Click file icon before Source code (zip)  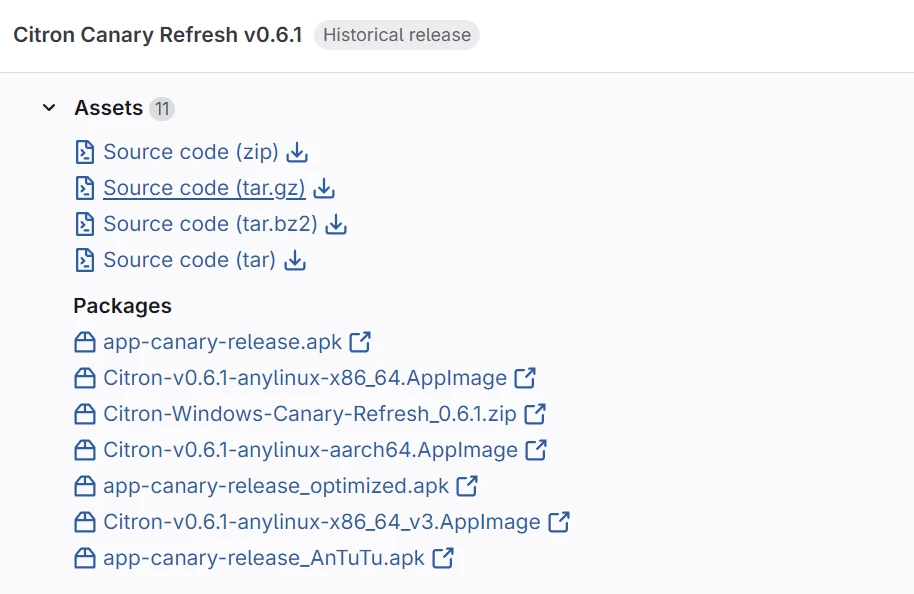[85, 153]
